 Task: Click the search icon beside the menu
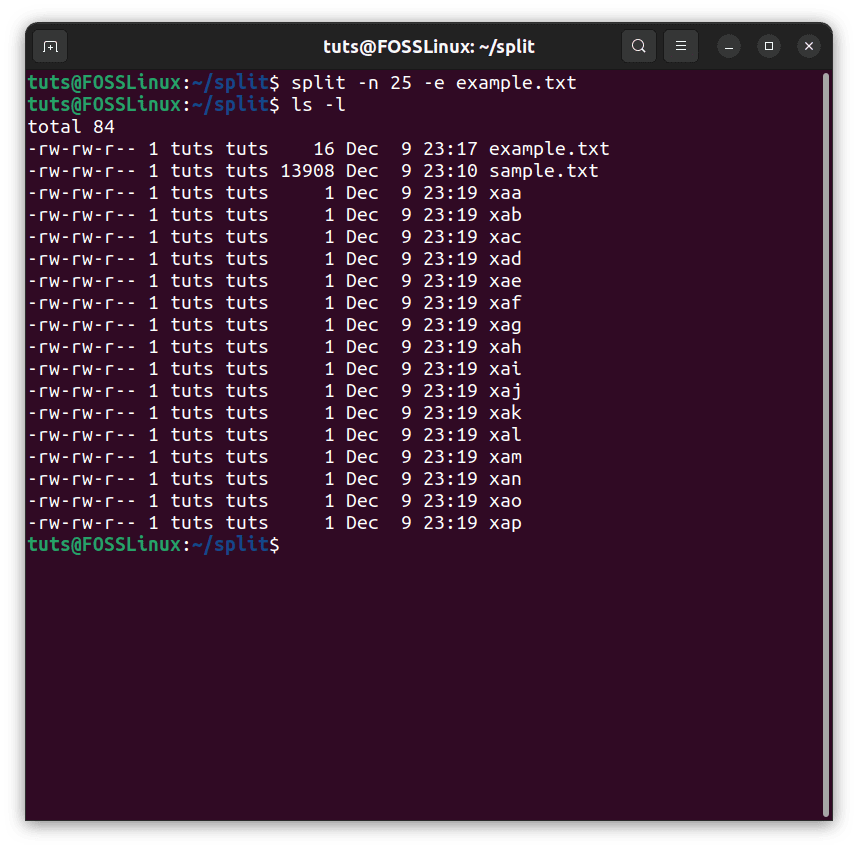(639, 46)
